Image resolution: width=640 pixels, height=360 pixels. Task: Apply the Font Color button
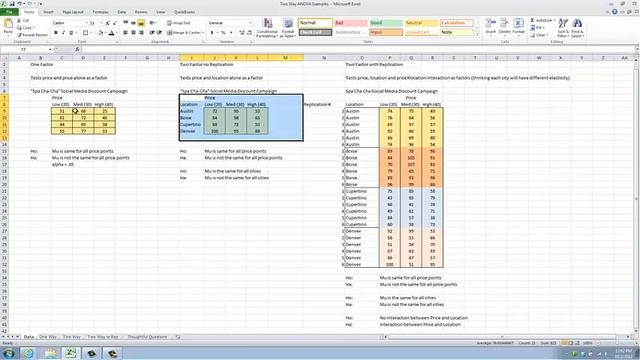(111, 33)
